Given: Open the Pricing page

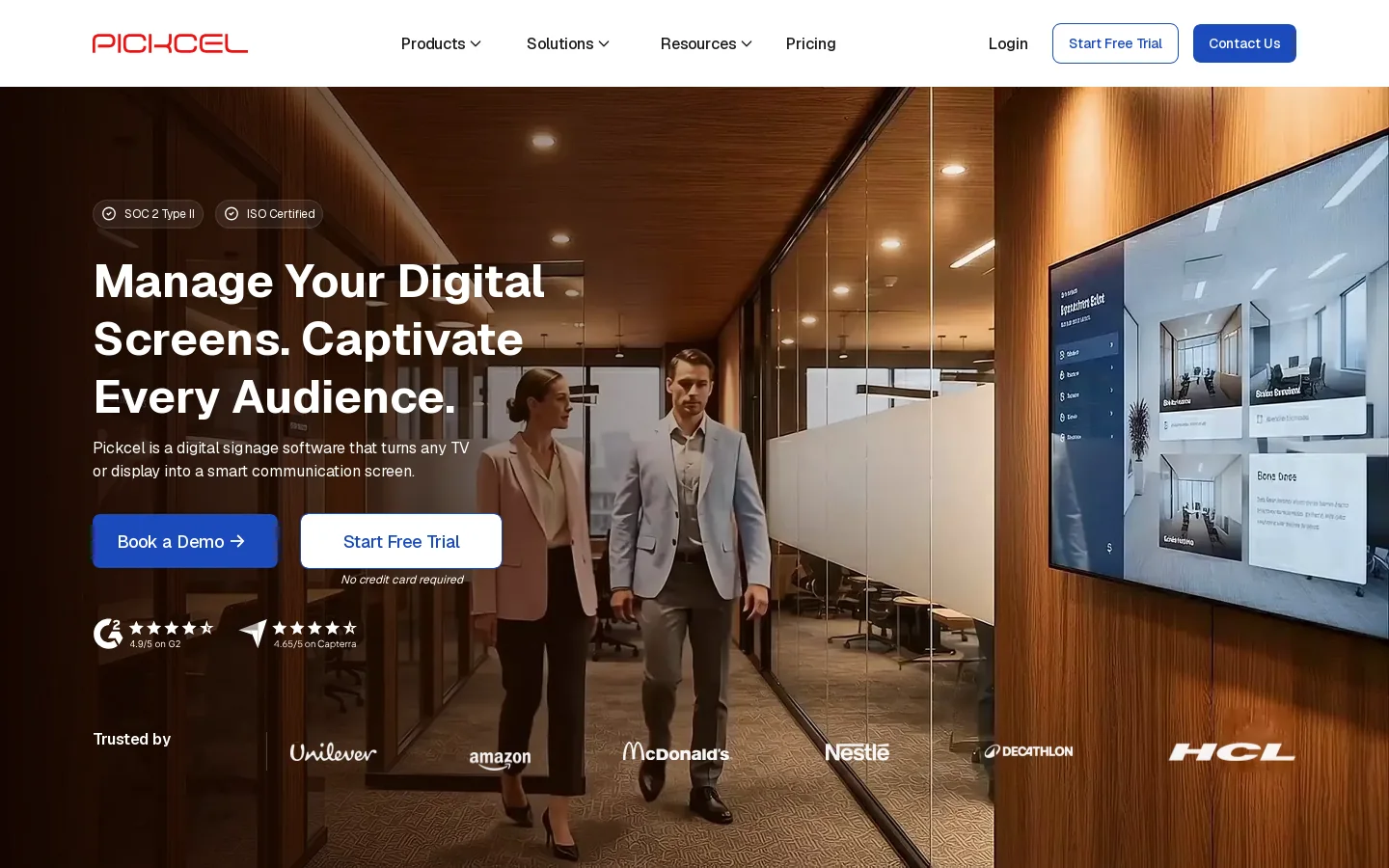Looking at the screenshot, I should click(x=810, y=43).
